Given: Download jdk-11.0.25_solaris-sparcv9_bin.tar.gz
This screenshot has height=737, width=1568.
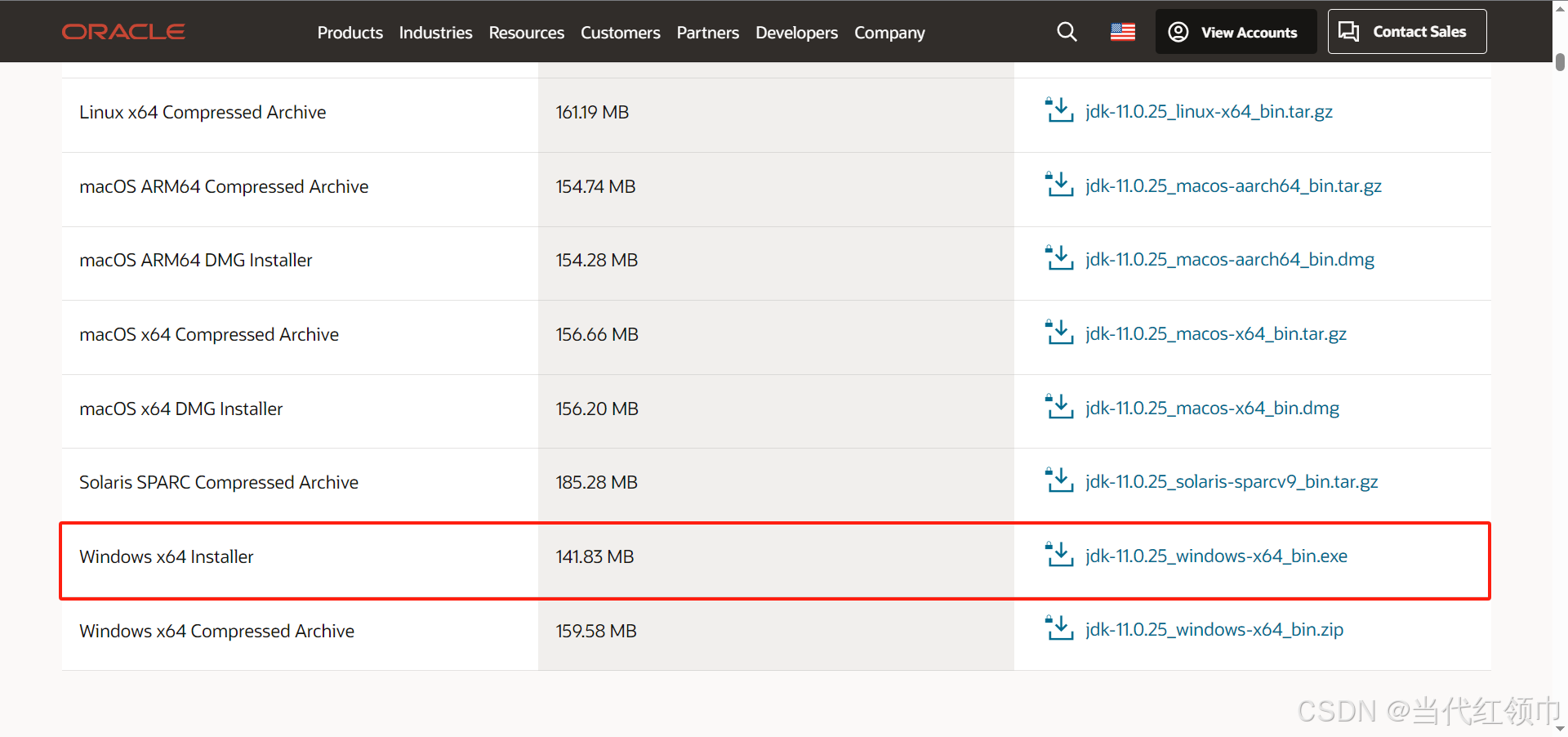Looking at the screenshot, I should coord(1232,481).
